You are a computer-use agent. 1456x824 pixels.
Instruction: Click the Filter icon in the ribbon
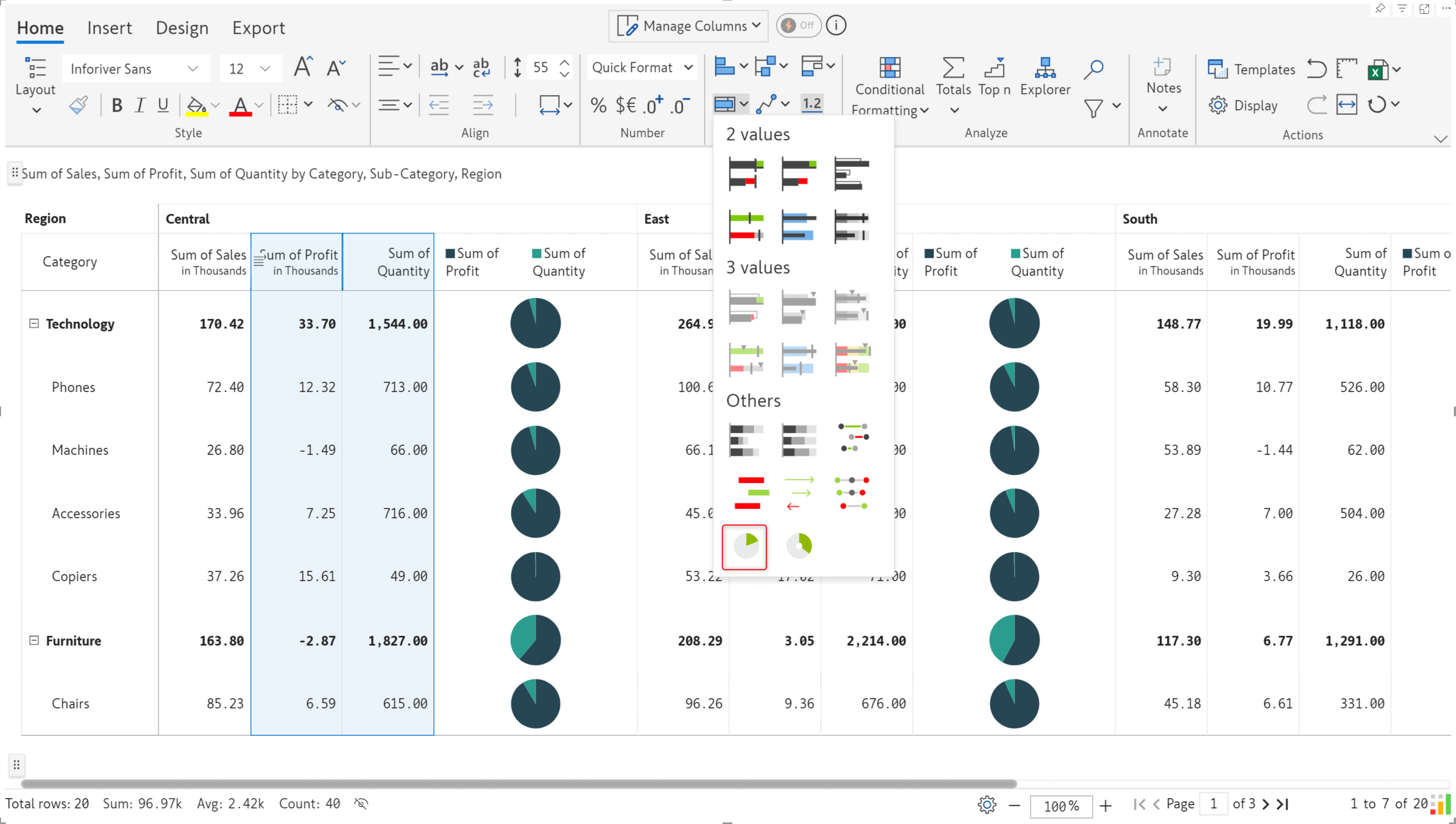[1093, 107]
